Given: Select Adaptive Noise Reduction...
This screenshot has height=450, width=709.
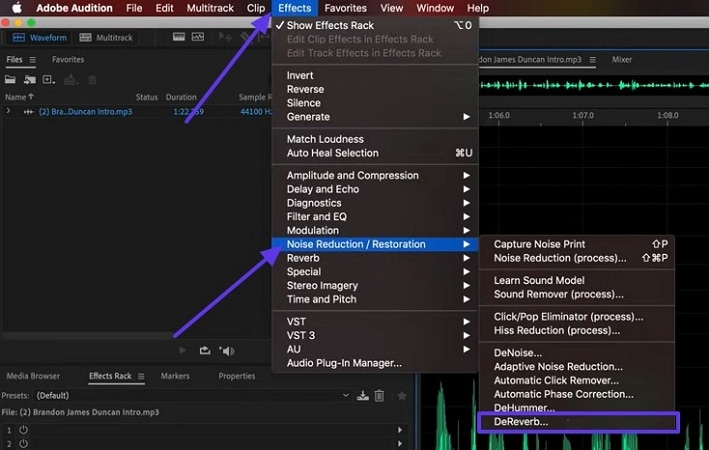Looking at the screenshot, I should coord(577,367).
